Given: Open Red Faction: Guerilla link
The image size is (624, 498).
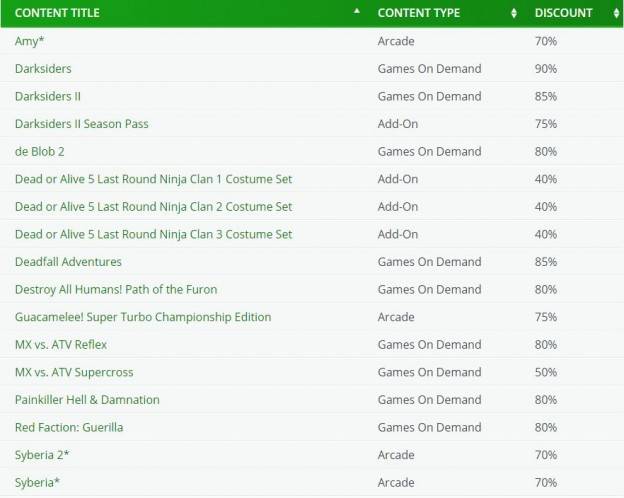Looking at the screenshot, I should (x=69, y=428).
